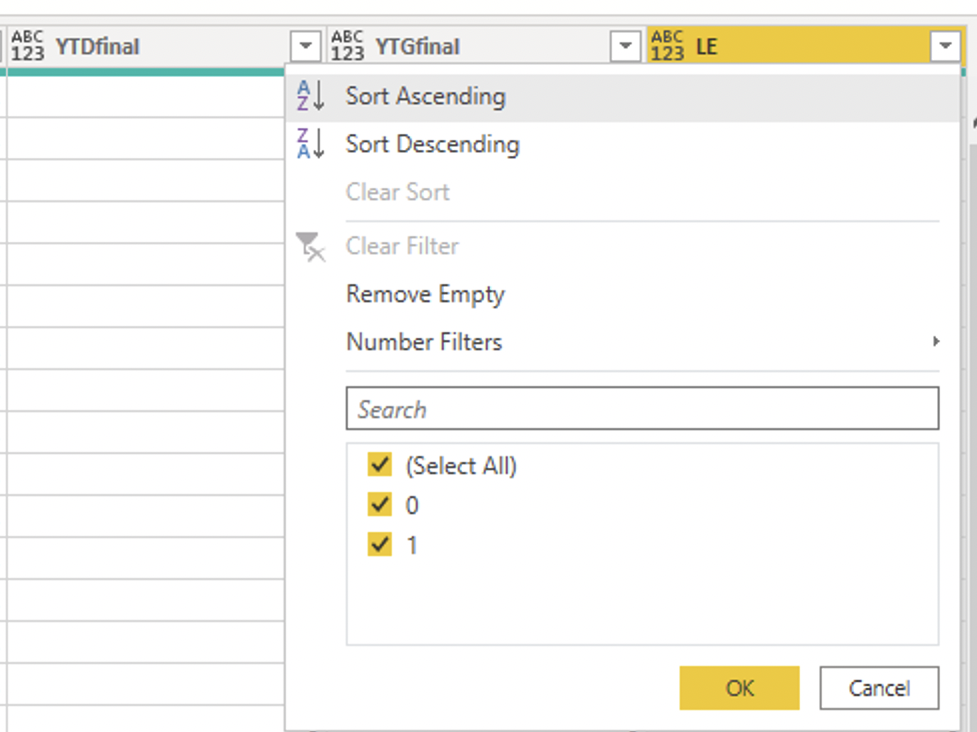The height and width of the screenshot is (732, 977).
Task: Cancel the filter dialog
Action: (x=879, y=688)
